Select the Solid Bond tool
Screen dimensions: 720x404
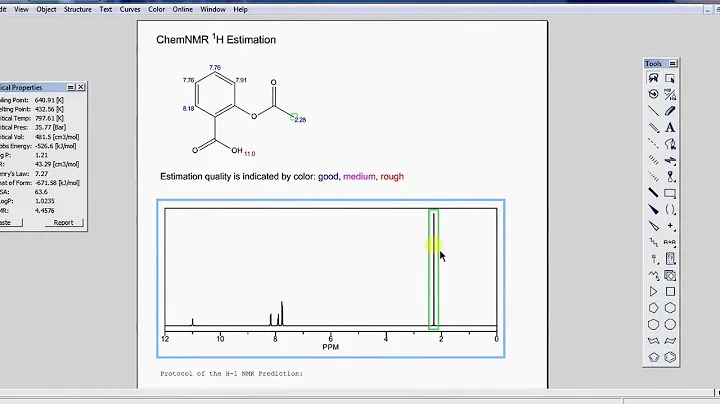tap(653, 111)
